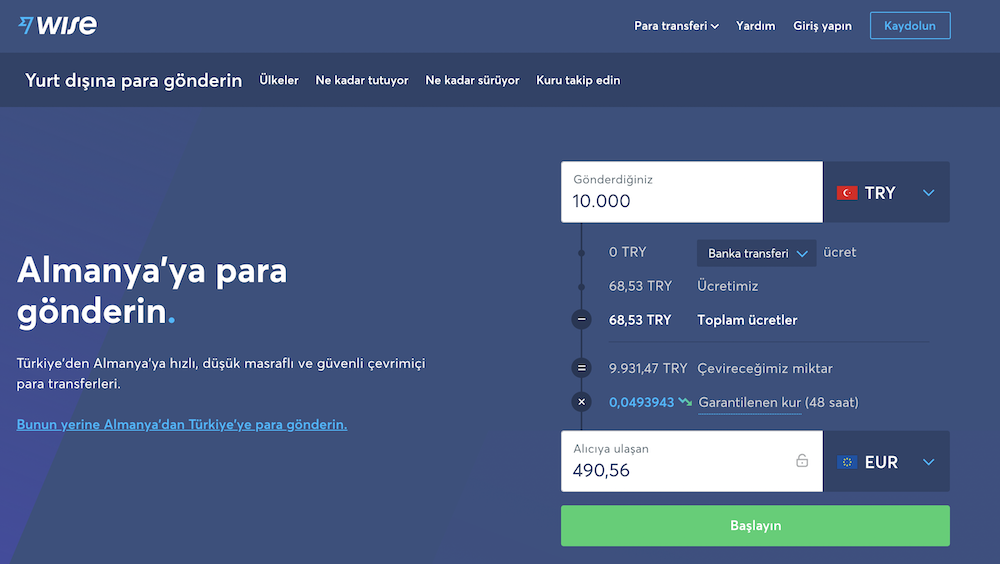Open the EUR currency dropdown
This screenshot has height=564, width=1000.
point(886,461)
